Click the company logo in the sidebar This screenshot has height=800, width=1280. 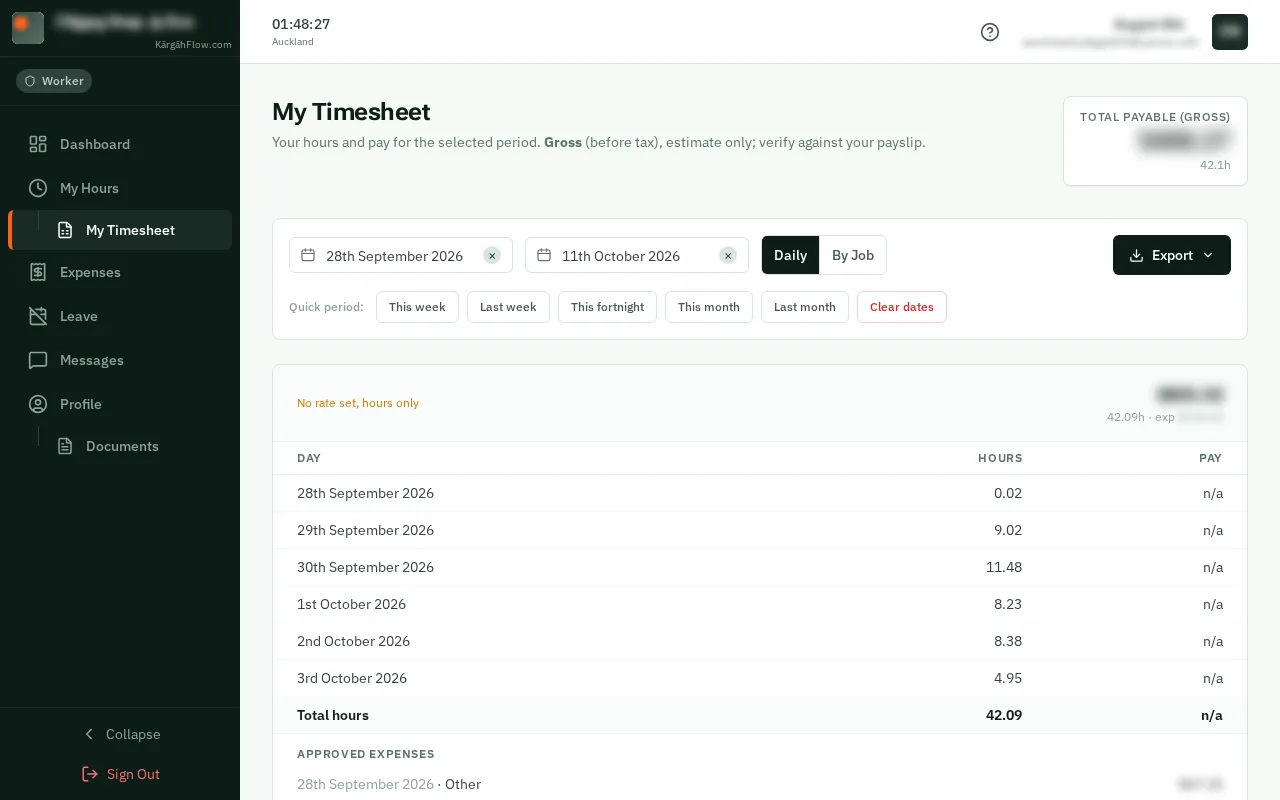pos(28,28)
